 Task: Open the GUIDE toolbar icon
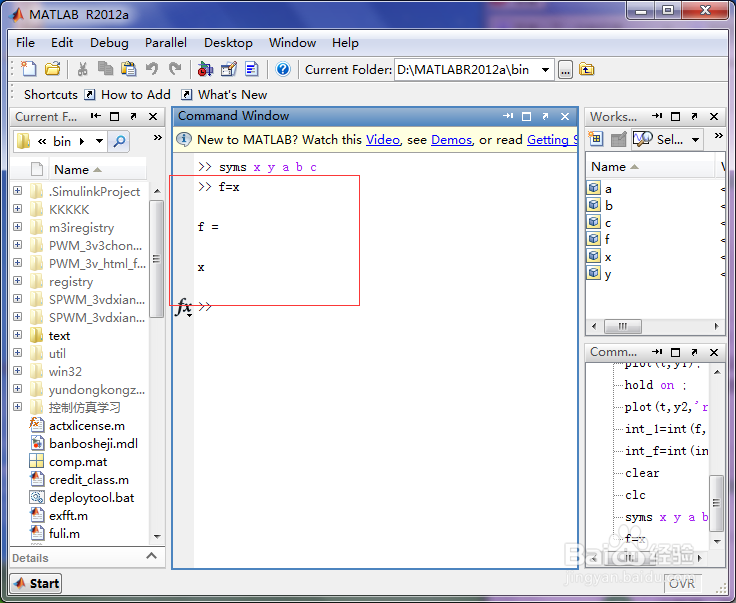[229, 69]
